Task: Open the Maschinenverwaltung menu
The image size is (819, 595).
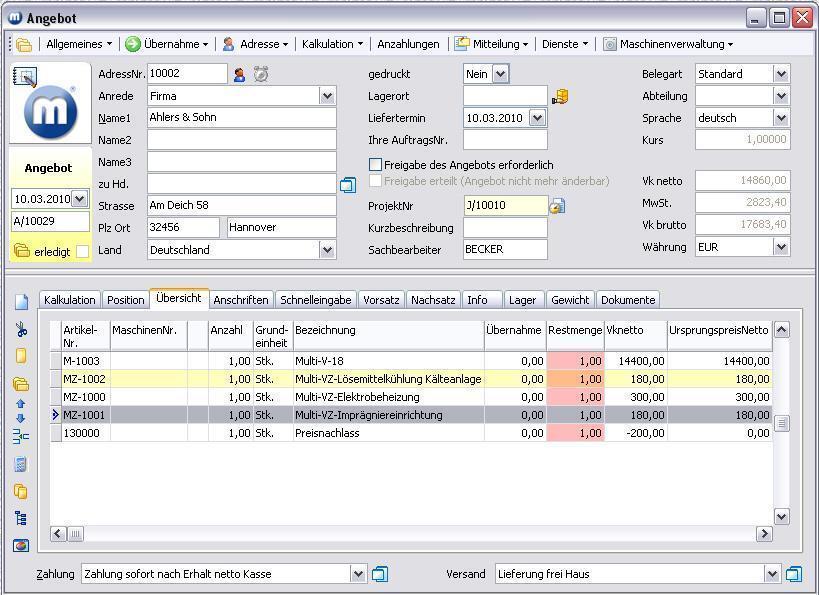Action: pos(669,44)
